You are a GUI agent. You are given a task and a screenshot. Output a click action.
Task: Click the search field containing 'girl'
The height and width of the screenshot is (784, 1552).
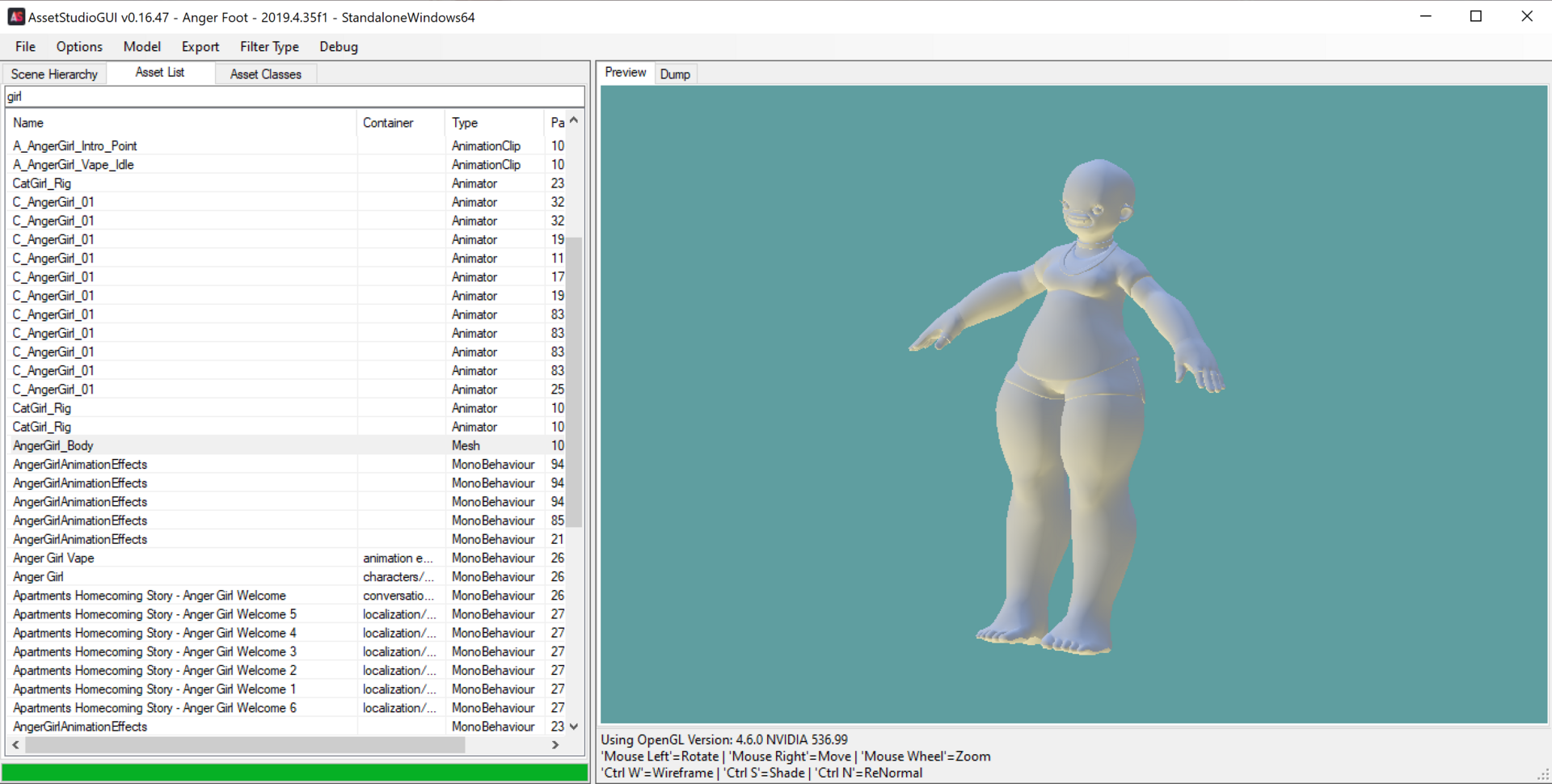295,96
